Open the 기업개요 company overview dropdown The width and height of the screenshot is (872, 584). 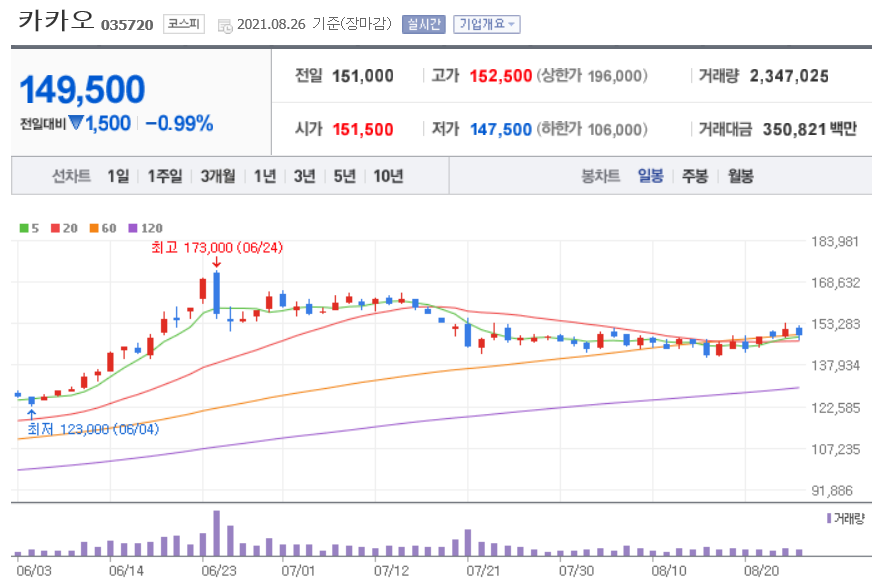click(x=487, y=24)
